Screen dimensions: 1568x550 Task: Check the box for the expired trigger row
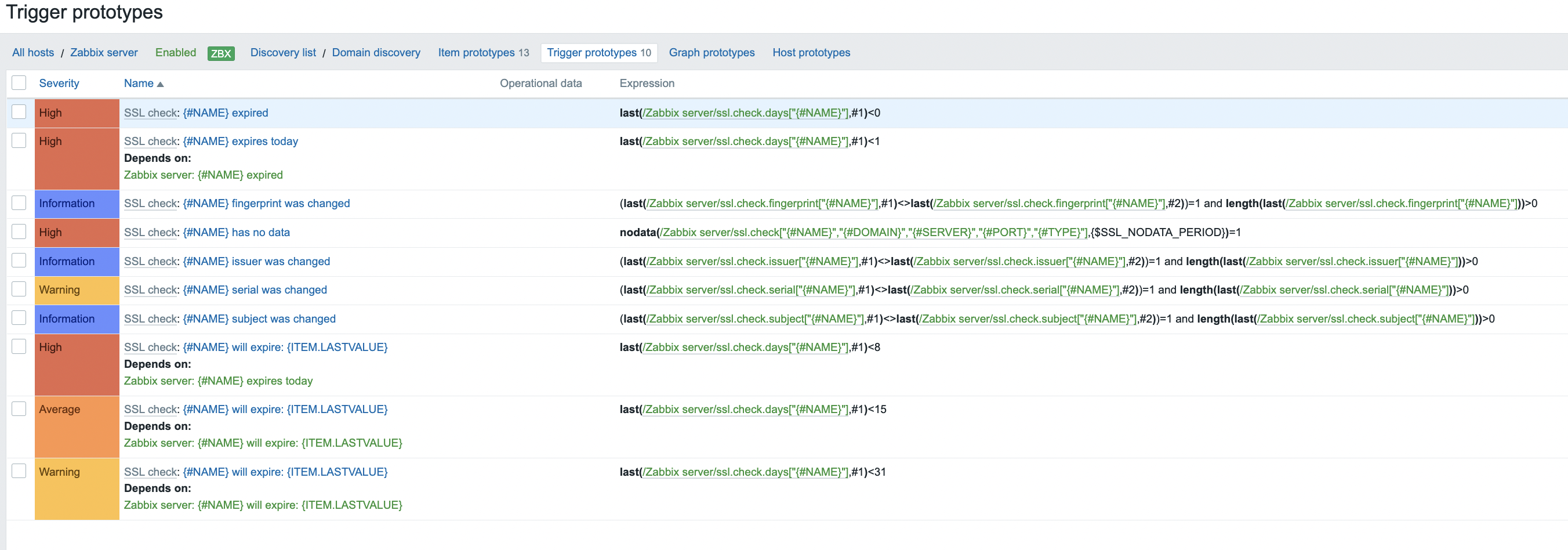(x=19, y=112)
